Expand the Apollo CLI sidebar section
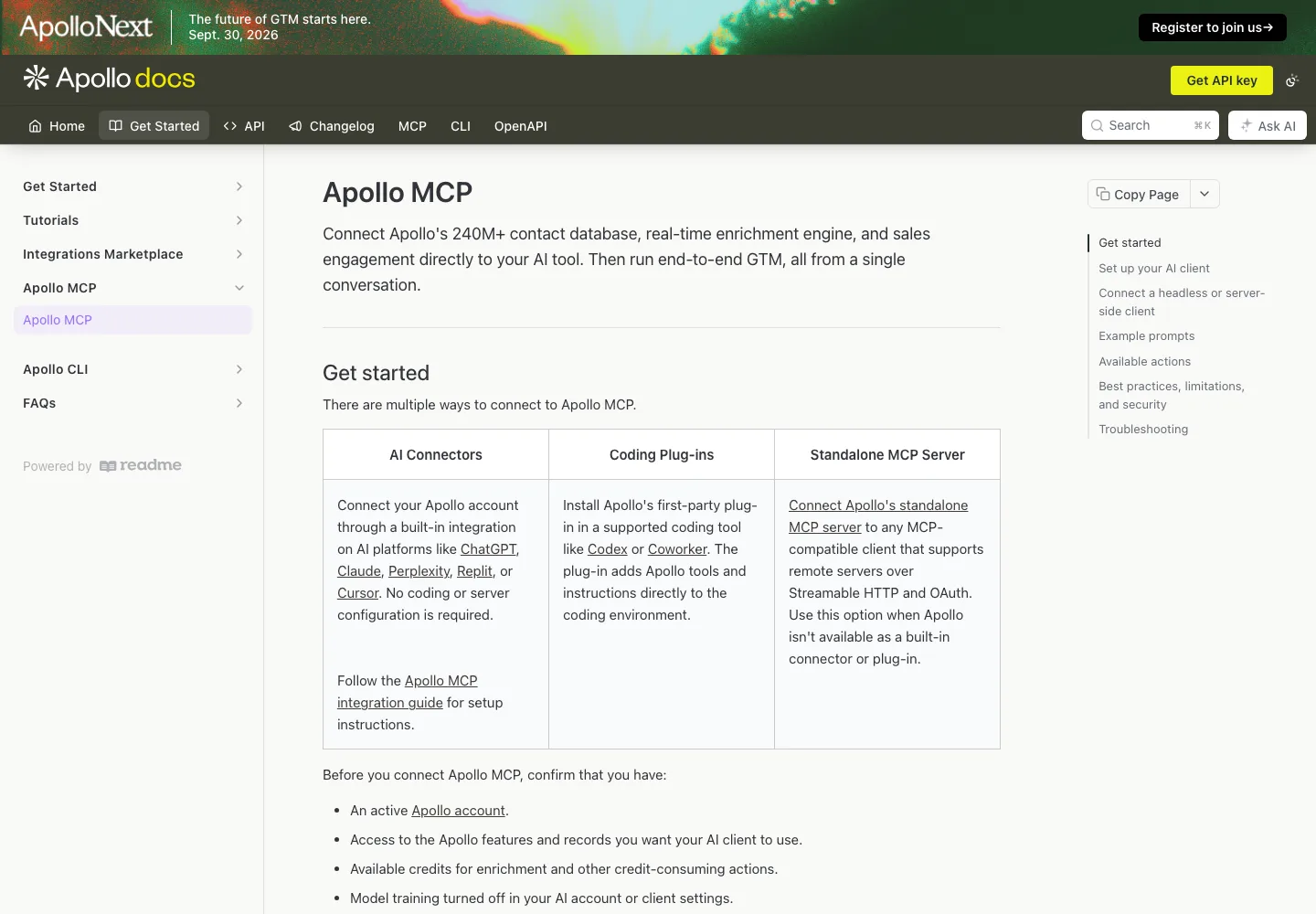Screen dimensions: 1316x914 pyautogui.click(x=239, y=369)
